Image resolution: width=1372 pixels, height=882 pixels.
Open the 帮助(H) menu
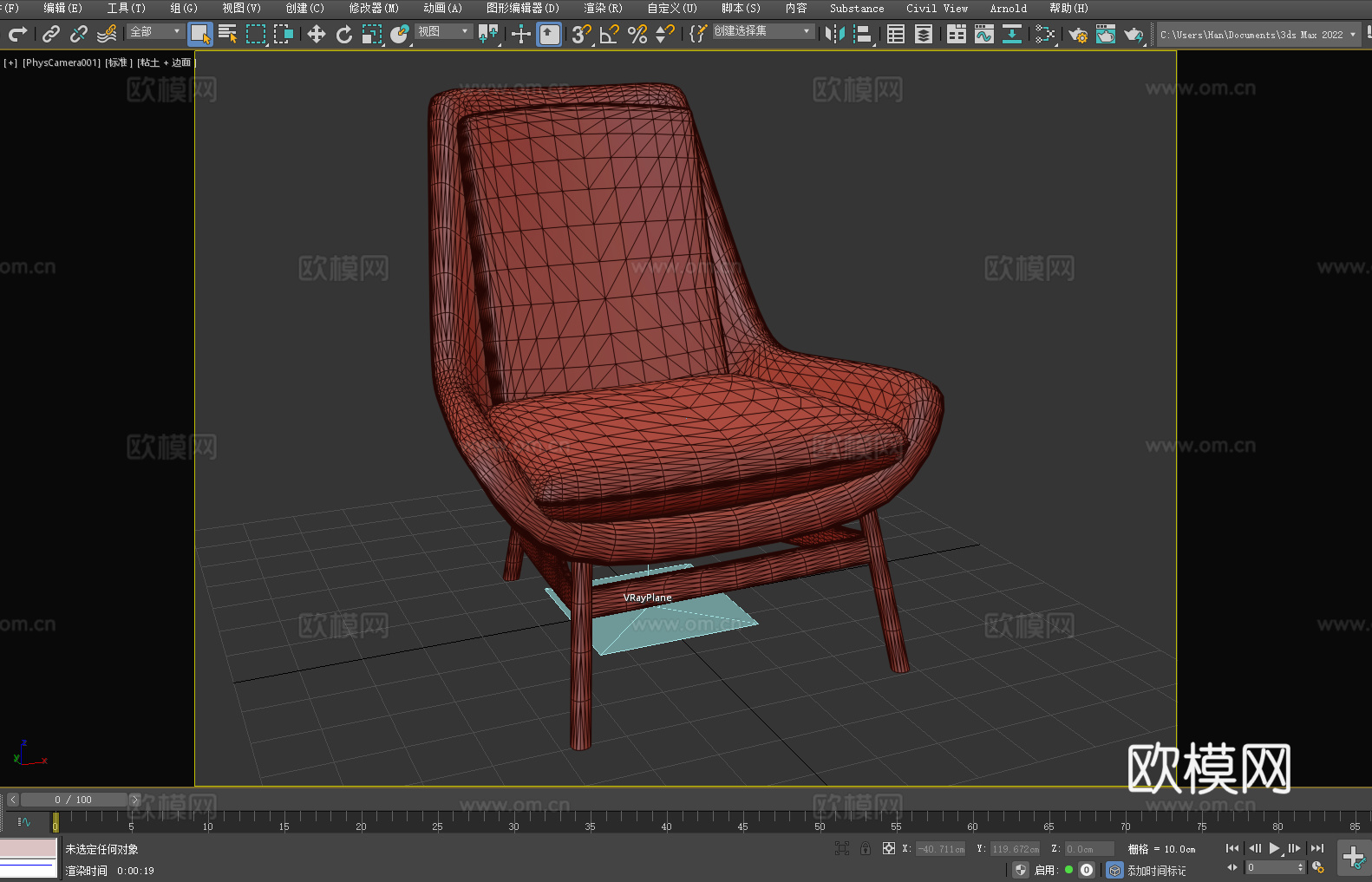(x=1068, y=8)
